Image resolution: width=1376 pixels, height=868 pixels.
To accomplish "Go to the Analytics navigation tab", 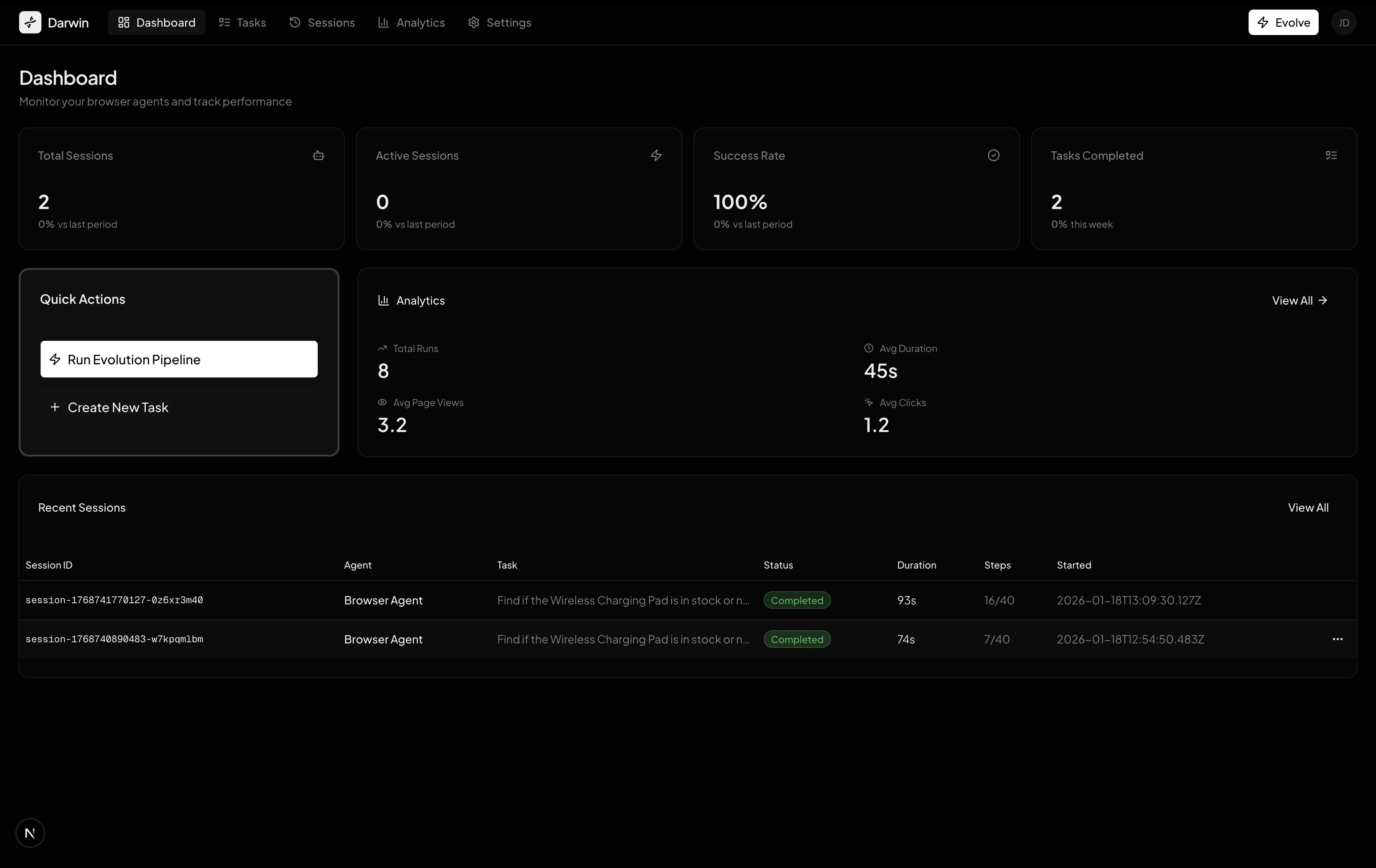I will 411,22.
